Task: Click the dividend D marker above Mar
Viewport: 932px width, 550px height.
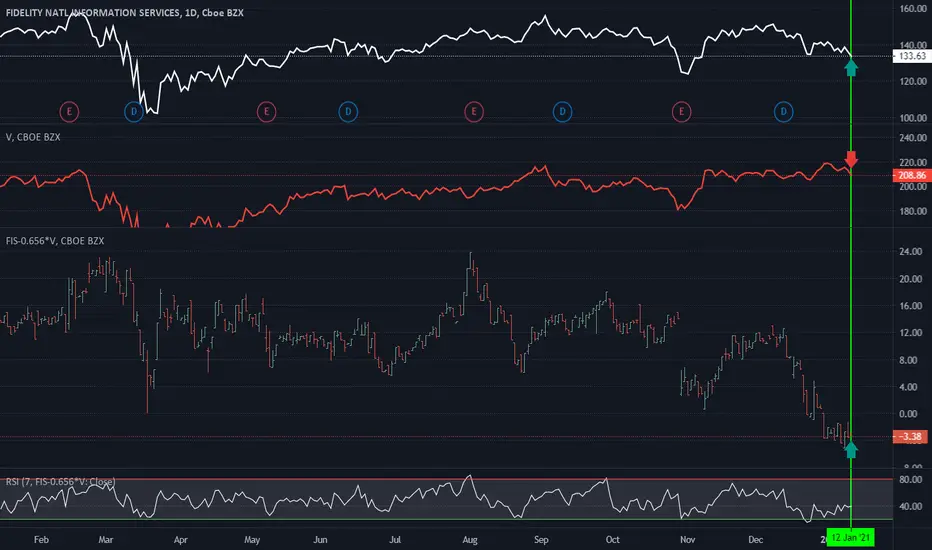Action: click(x=134, y=111)
